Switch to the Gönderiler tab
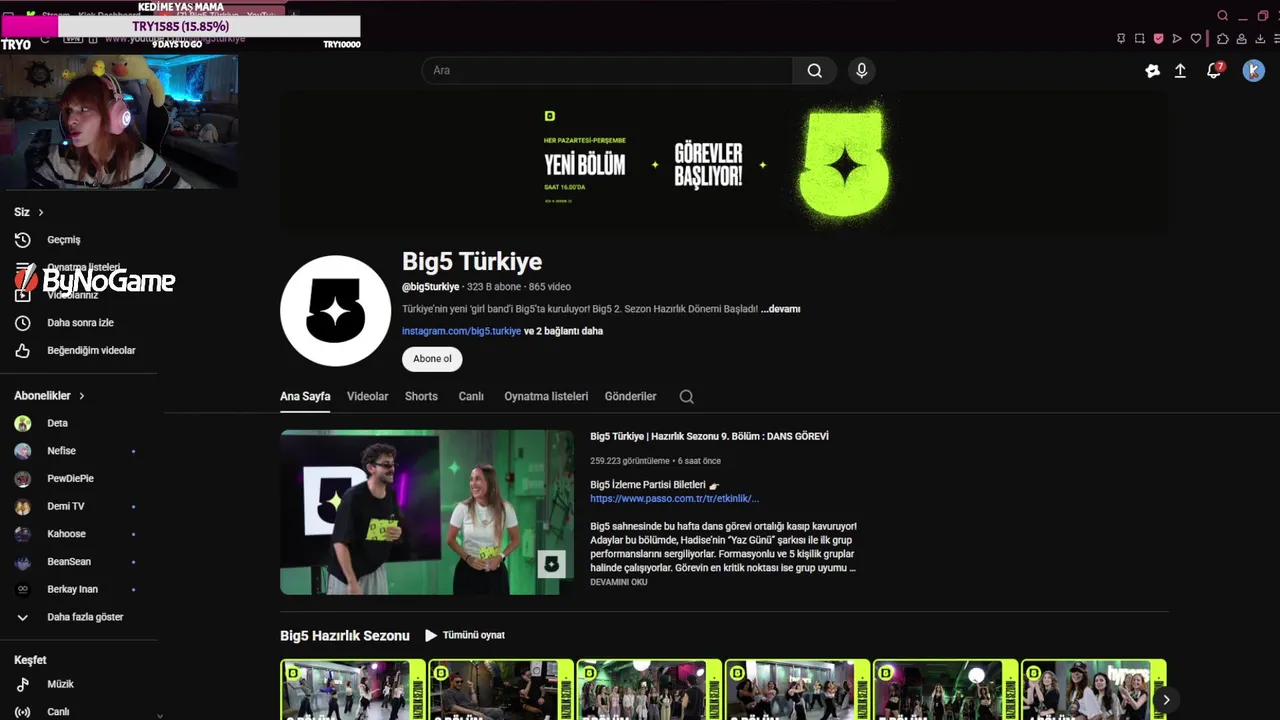Image resolution: width=1280 pixels, height=720 pixels. [x=630, y=397]
